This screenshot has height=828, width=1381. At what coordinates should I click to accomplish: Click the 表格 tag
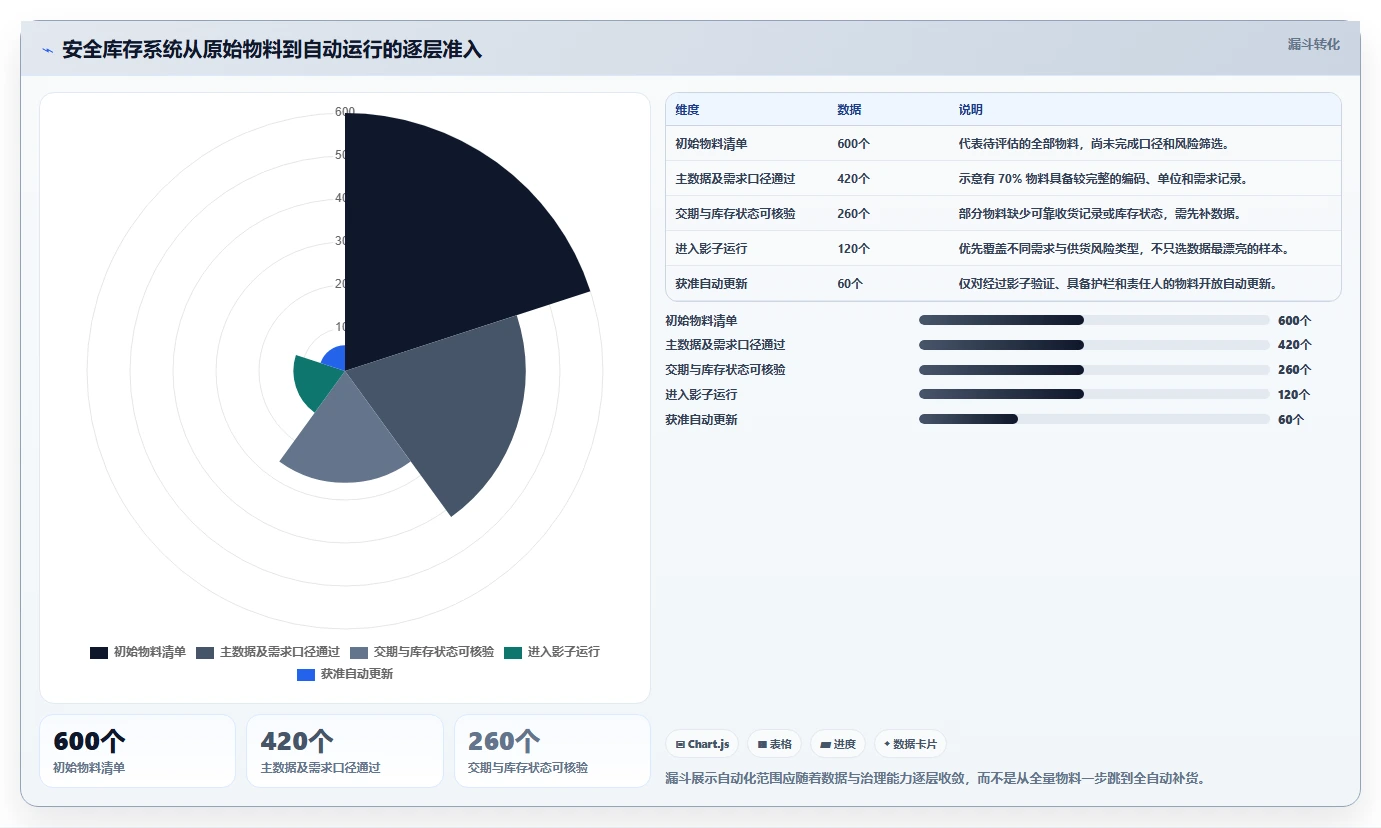coord(774,744)
